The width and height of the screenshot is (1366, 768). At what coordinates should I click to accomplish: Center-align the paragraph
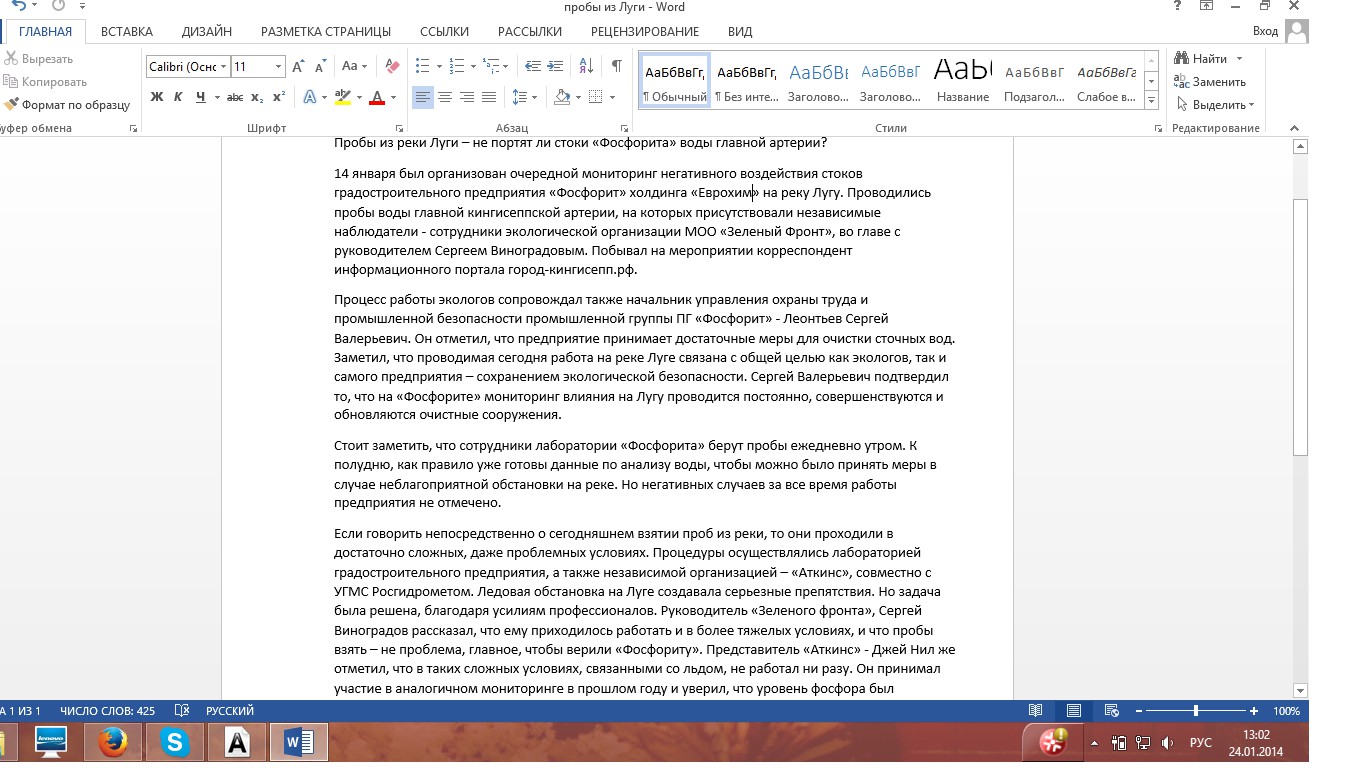click(445, 97)
